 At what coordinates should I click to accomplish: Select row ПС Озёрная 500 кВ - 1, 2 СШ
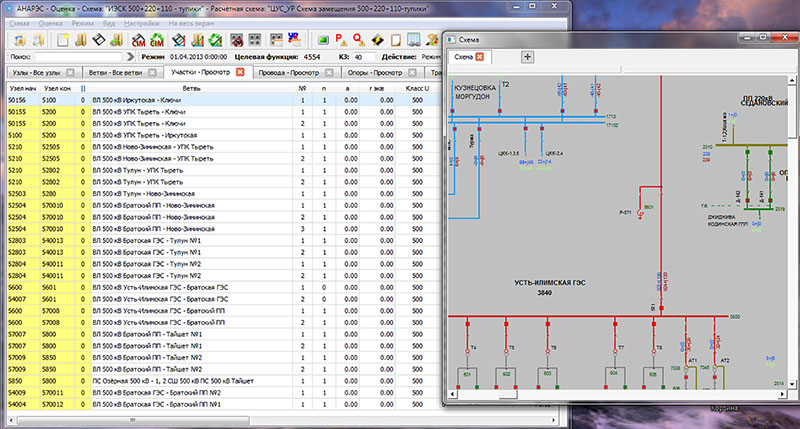(x=223, y=381)
